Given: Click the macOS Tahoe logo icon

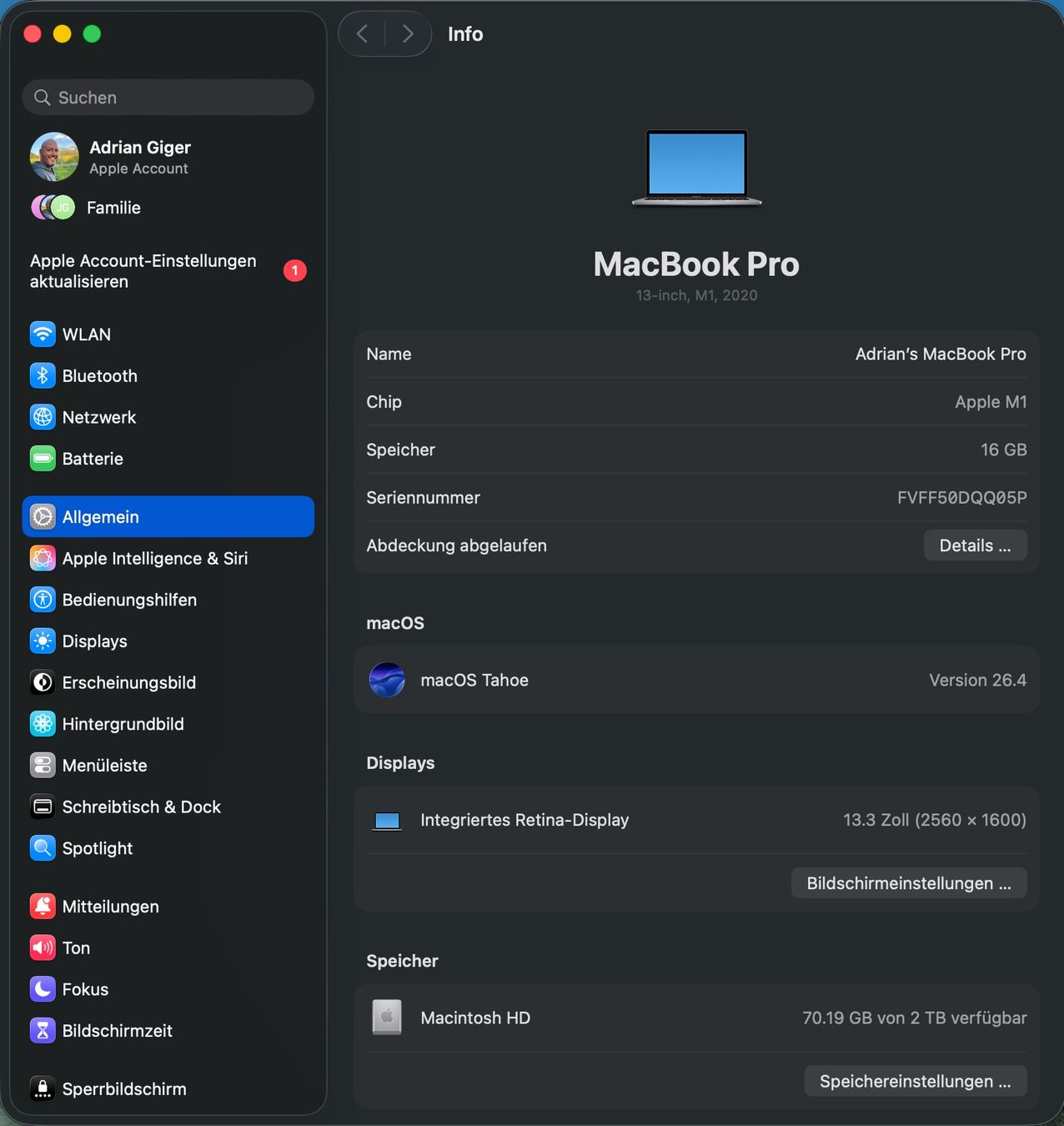Looking at the screenshot, I should 387,680.
